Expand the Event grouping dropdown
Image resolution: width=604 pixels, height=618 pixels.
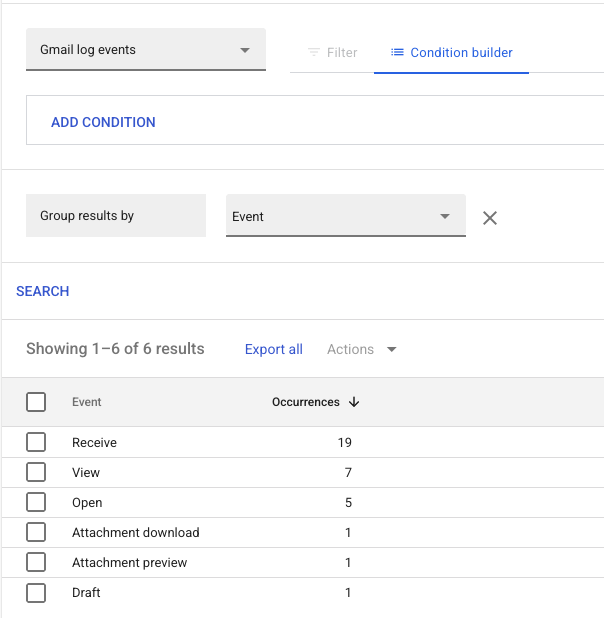point(346,216)
